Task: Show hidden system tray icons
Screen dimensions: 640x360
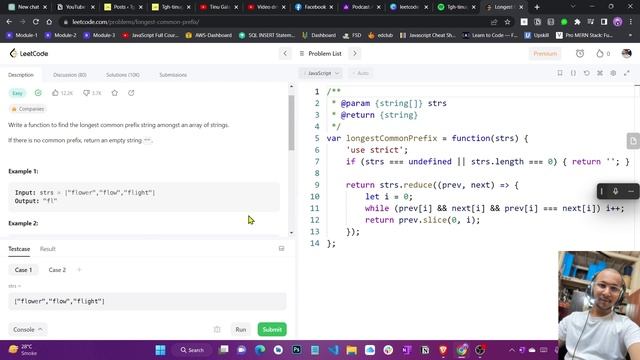Action: pos(512,350)
